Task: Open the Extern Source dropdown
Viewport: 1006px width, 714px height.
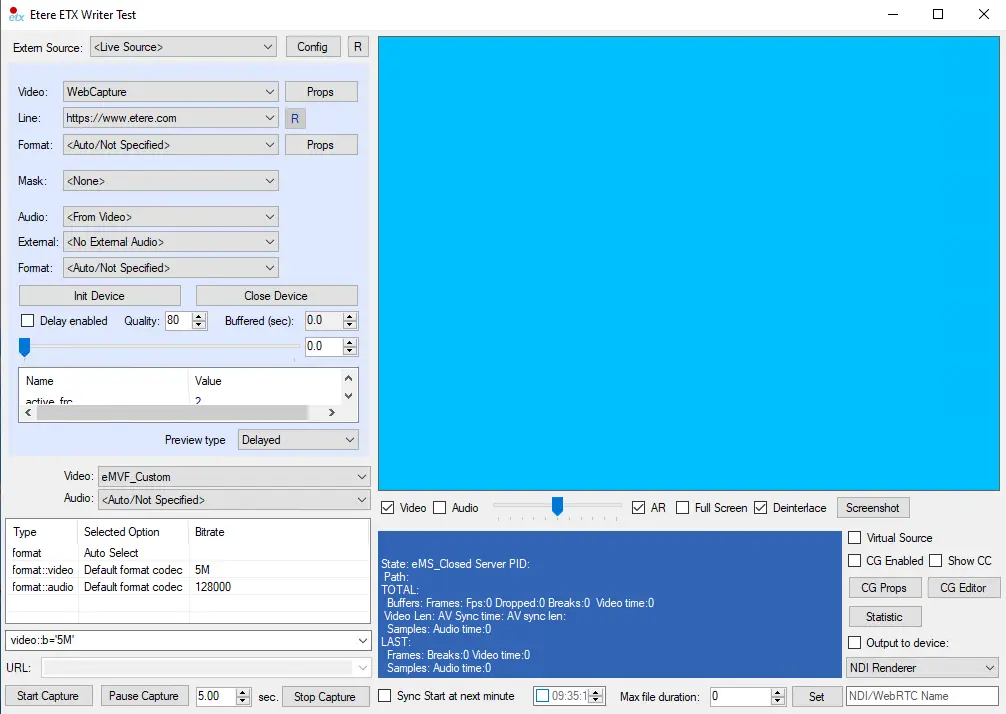Action: (183, 47)
